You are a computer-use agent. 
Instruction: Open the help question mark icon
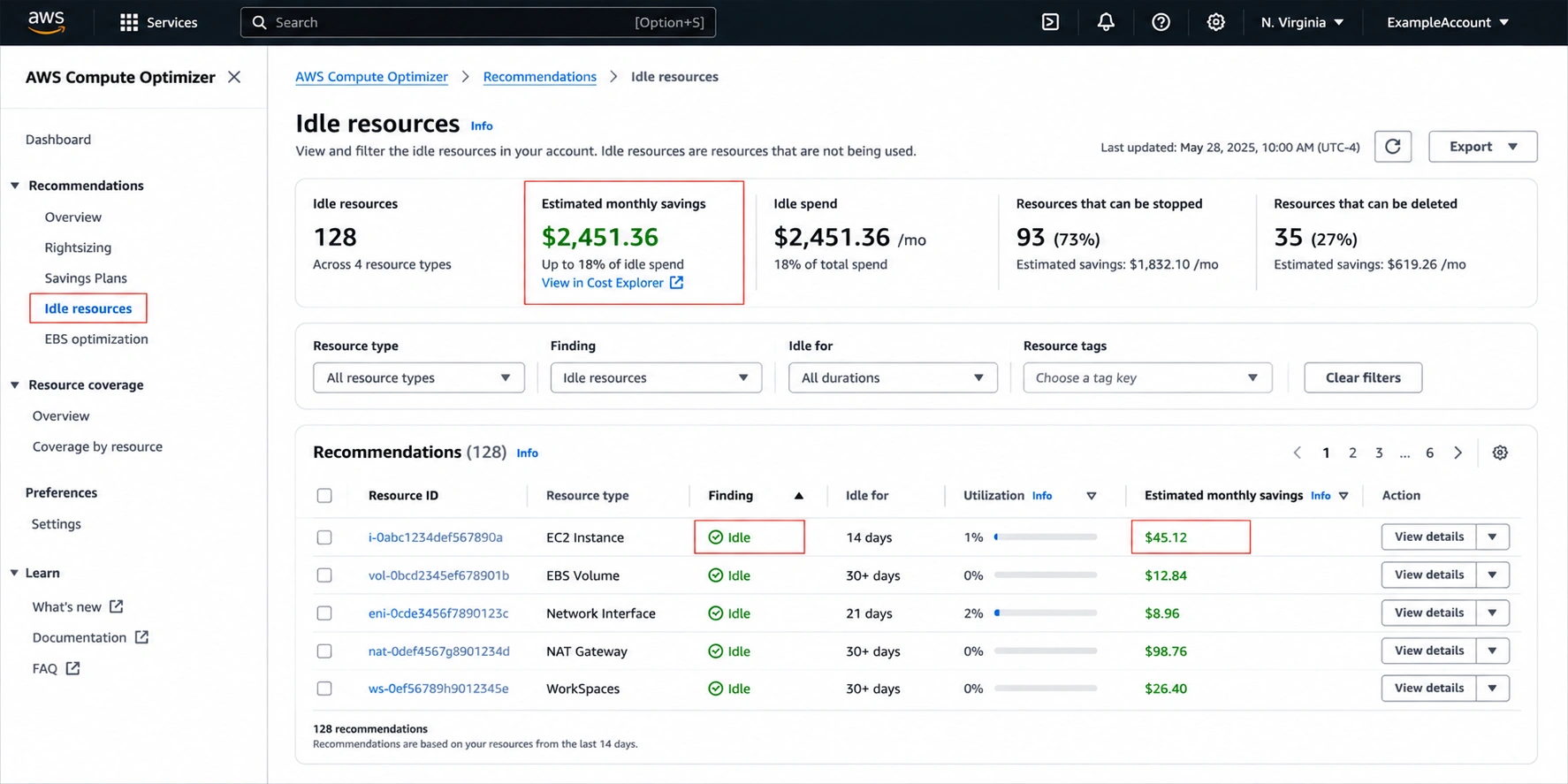tap(1161, 22)
